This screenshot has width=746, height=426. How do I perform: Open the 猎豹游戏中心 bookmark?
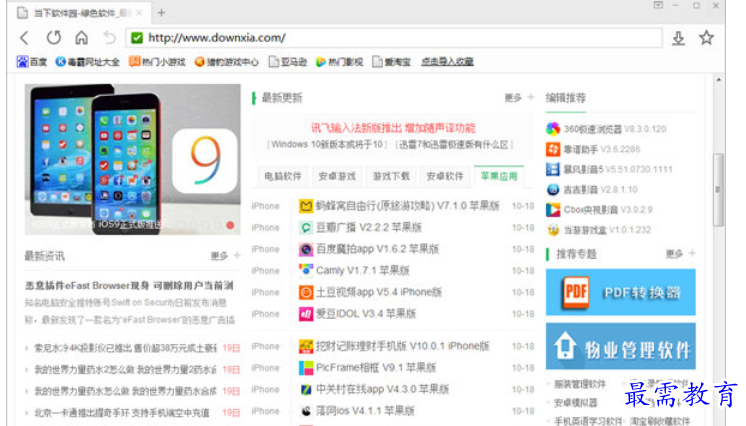click(x=226, y=62)
